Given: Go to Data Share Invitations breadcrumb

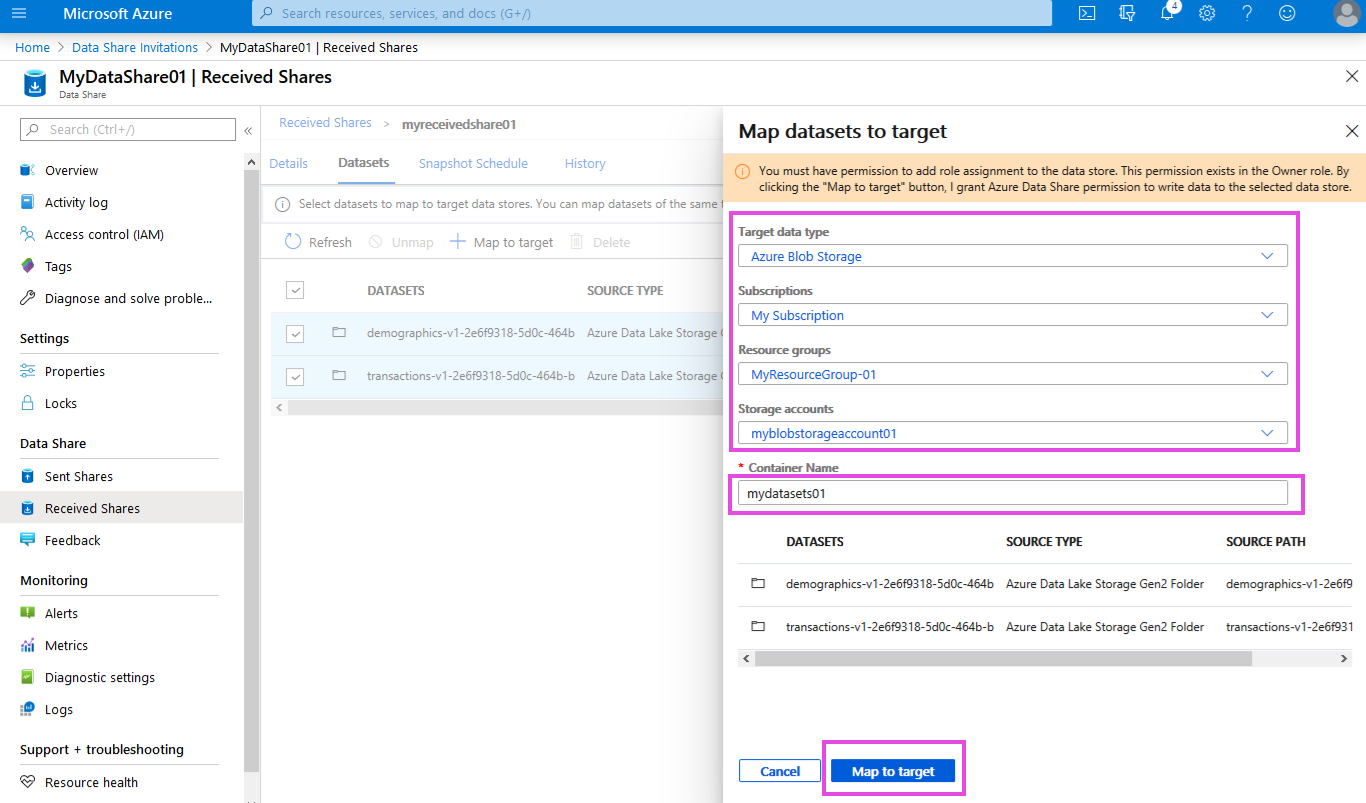Looking at the screenshot, I should [x=135, y=47].
